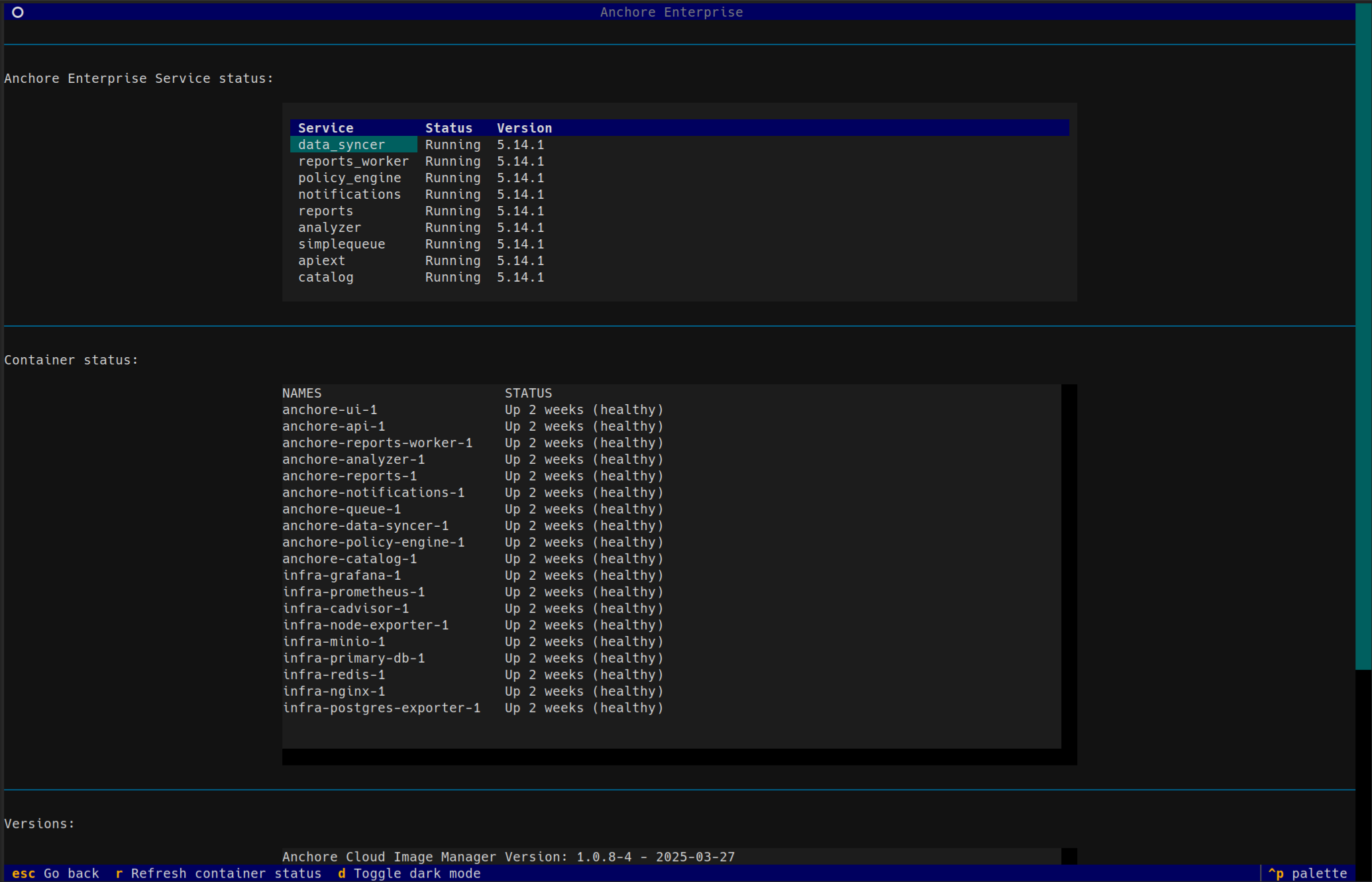The image size is (1372, 882).
Task: Select the policy_engine service row
Action: [x=680, y=178]
